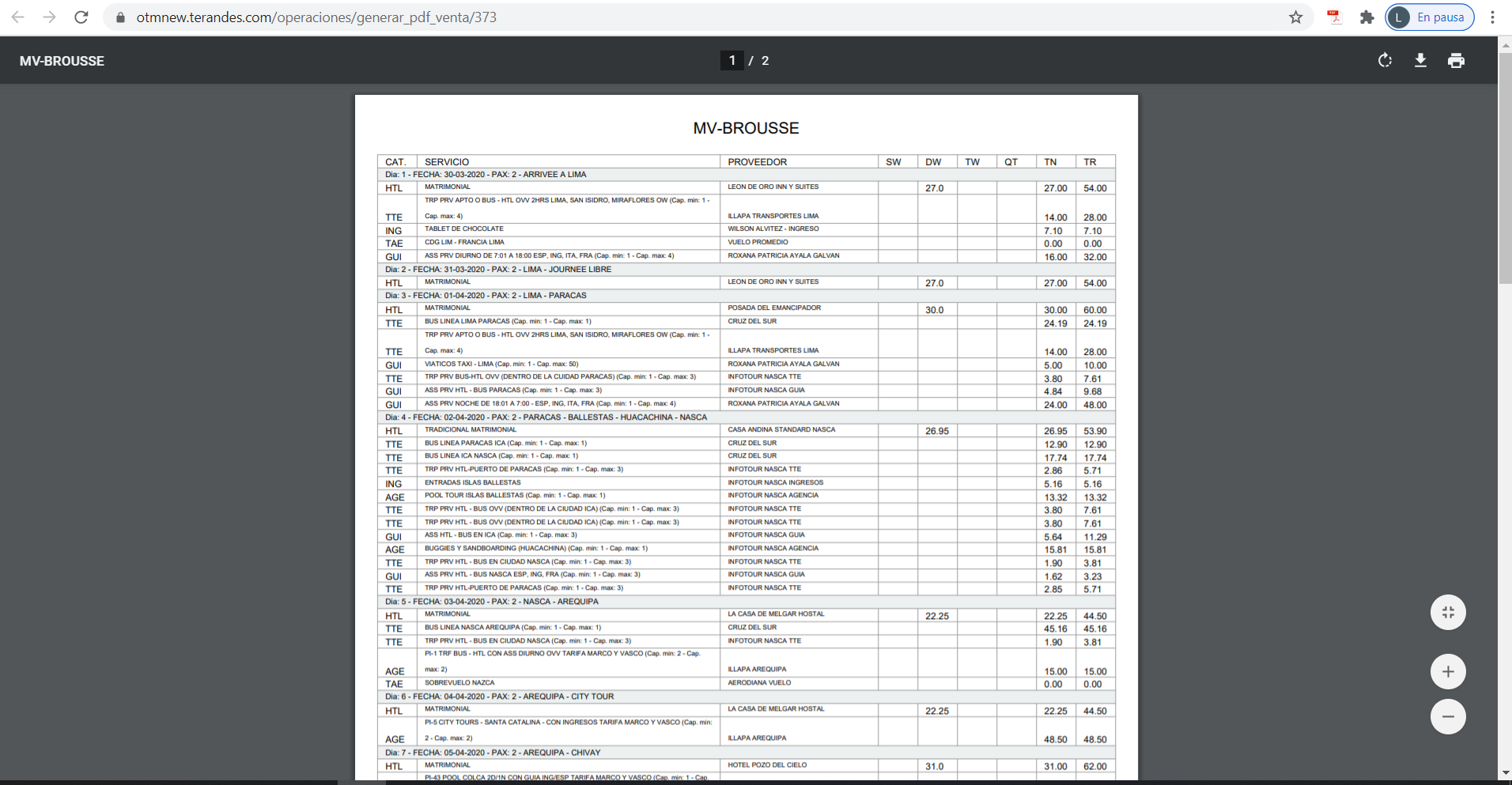Image resolution: width=1512 pixels, height=785 pixels.
Task: Zoom in using the plus button
Action: pos(1448,672)
